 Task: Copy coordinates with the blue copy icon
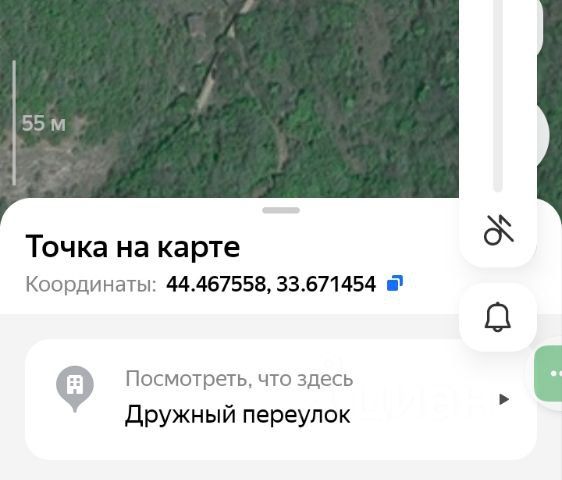tap(395, 282)
